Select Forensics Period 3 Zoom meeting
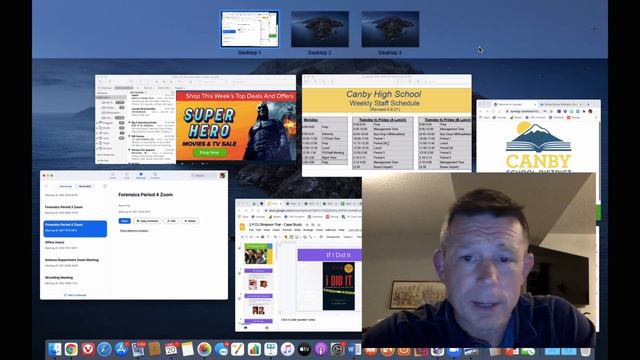Viewport: 640px width, 360px height. [x=75, y=209]
